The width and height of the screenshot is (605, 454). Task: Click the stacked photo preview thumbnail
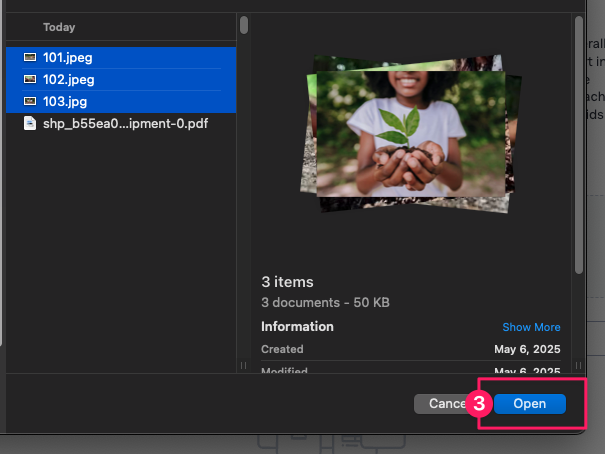[411, 133]
